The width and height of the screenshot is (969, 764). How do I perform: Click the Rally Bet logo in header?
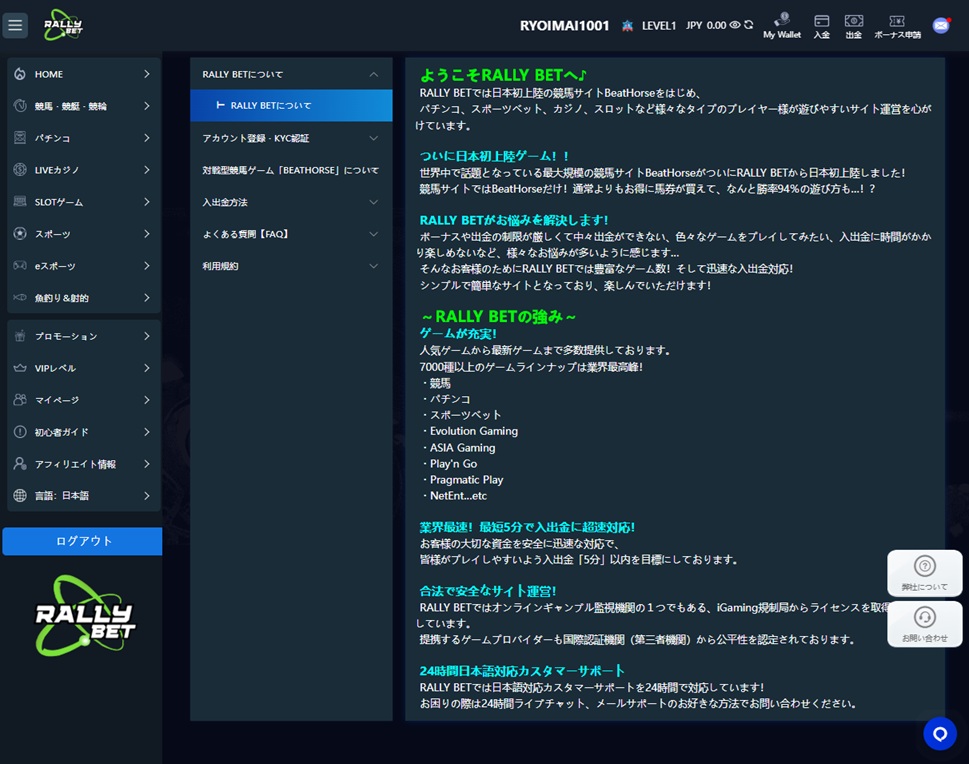pos(63,25)
